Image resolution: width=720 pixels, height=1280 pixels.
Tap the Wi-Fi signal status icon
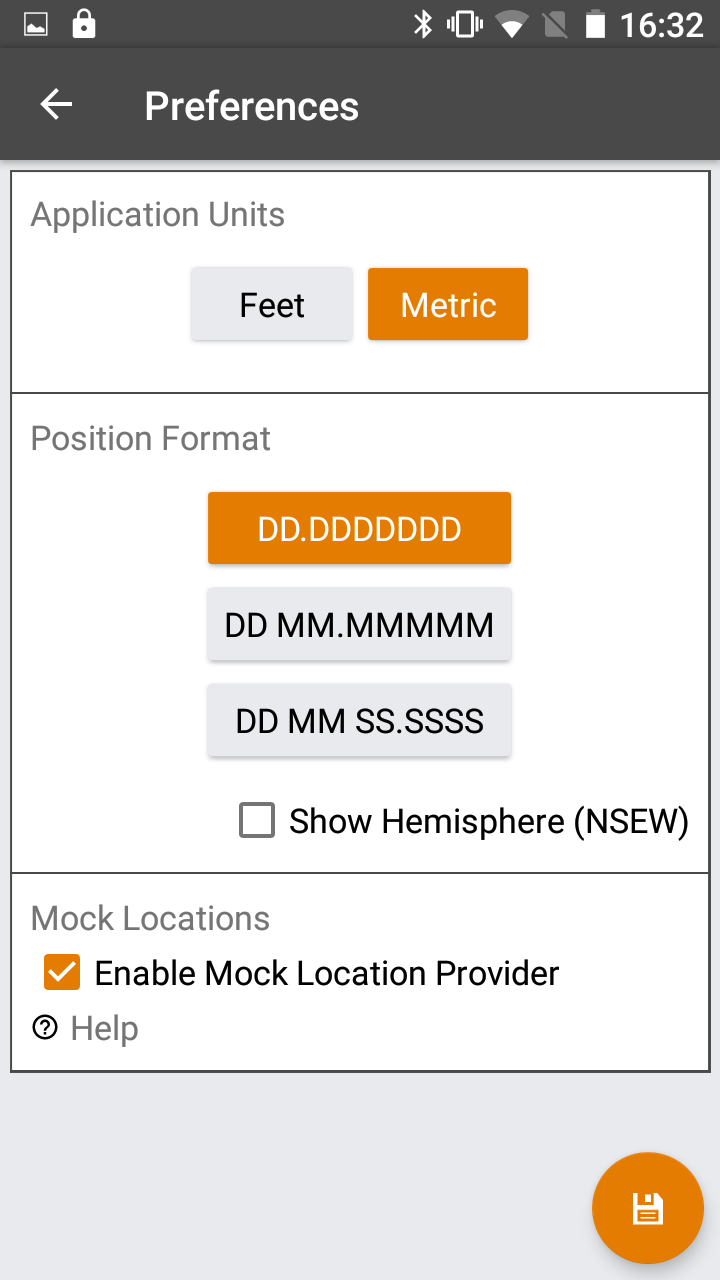pos(512,24)
